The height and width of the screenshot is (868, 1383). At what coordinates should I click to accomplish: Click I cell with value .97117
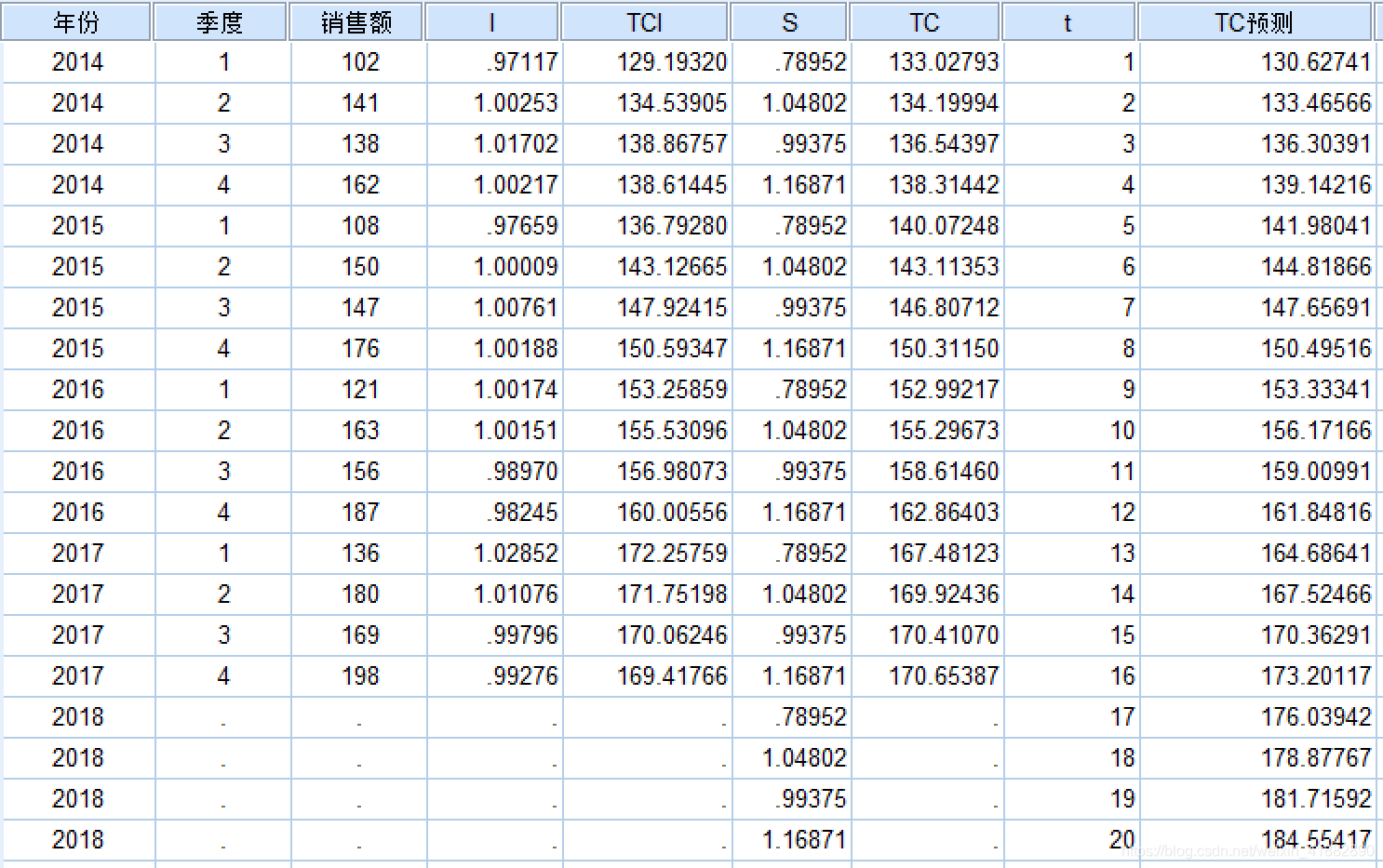click(x=495, y=62)
